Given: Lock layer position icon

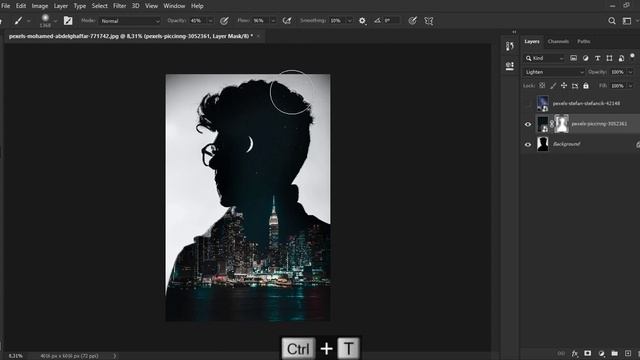Looking at the screenshot, I should (564, 86).
